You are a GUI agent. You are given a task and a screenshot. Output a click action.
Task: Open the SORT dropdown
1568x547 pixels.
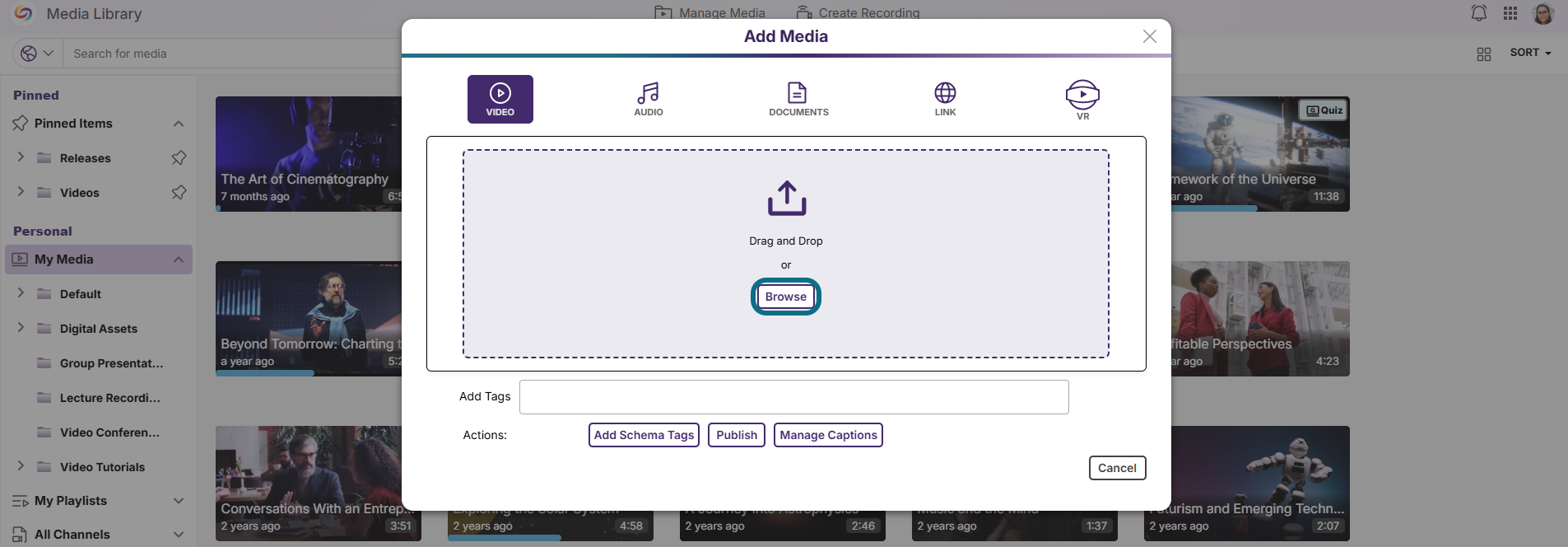tap(1530, 53)
